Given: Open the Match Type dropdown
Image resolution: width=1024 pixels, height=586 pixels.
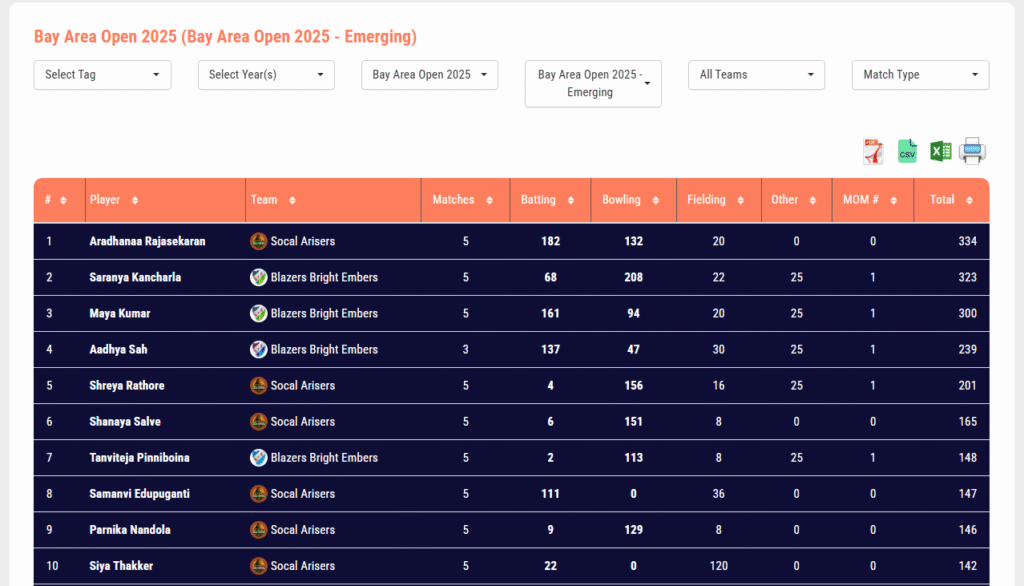Looking at the screenshot, I should [920, 75].
